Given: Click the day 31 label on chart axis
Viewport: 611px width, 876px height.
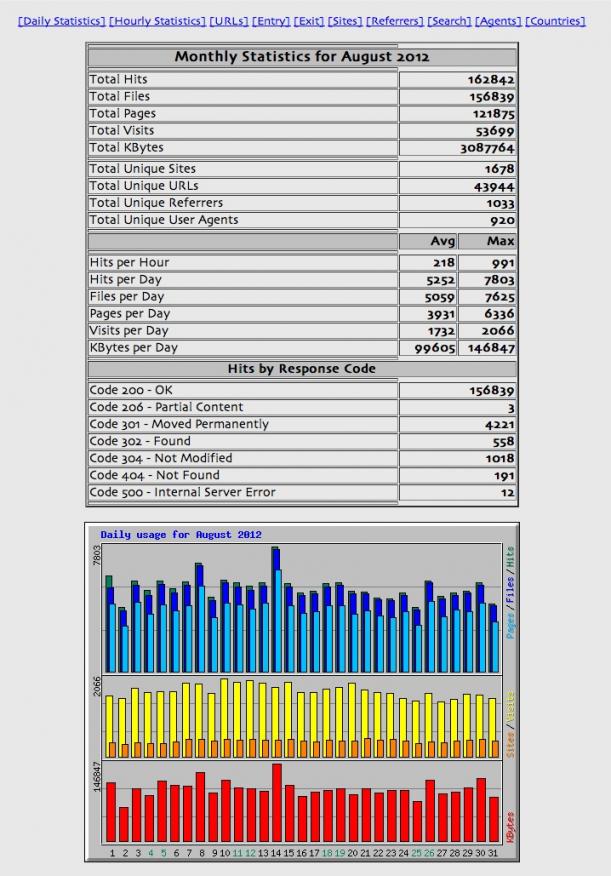Looking at the screenshot, I should click(x=492, y=853).
